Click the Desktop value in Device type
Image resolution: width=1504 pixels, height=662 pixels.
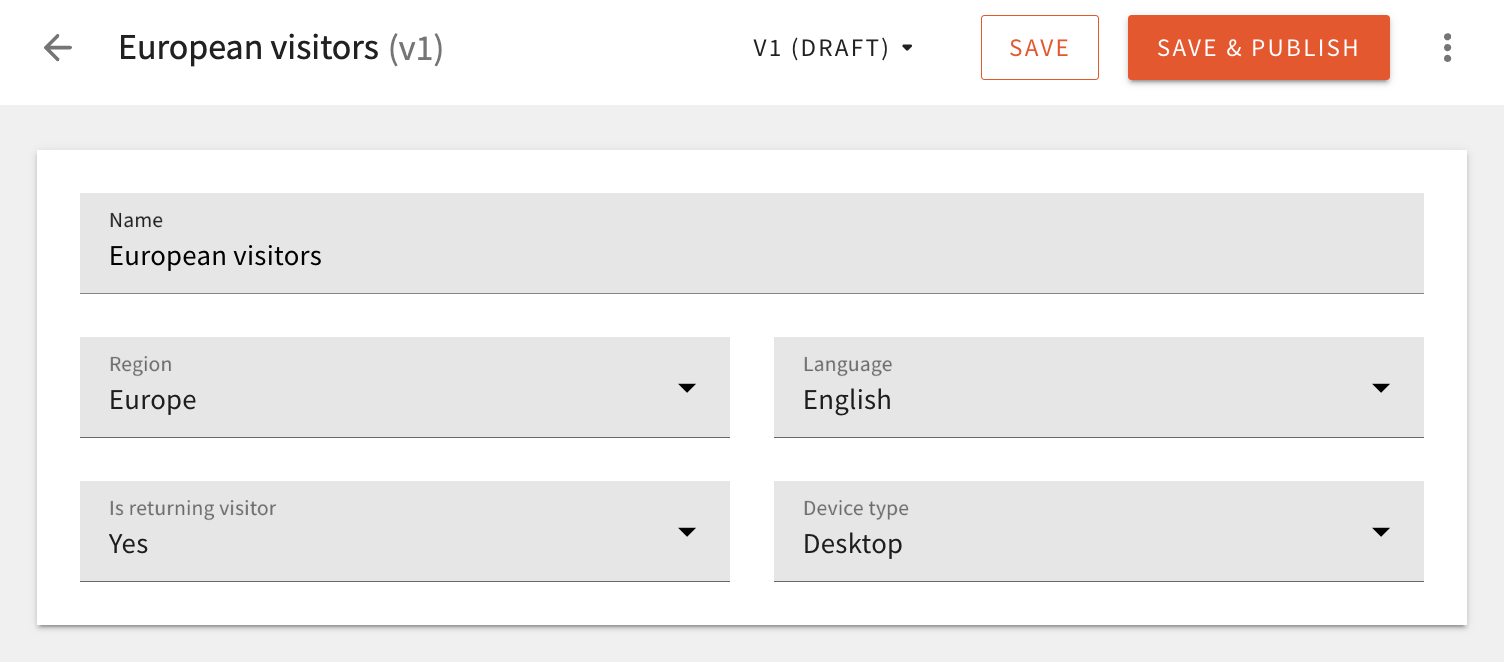tap(853, 544)
